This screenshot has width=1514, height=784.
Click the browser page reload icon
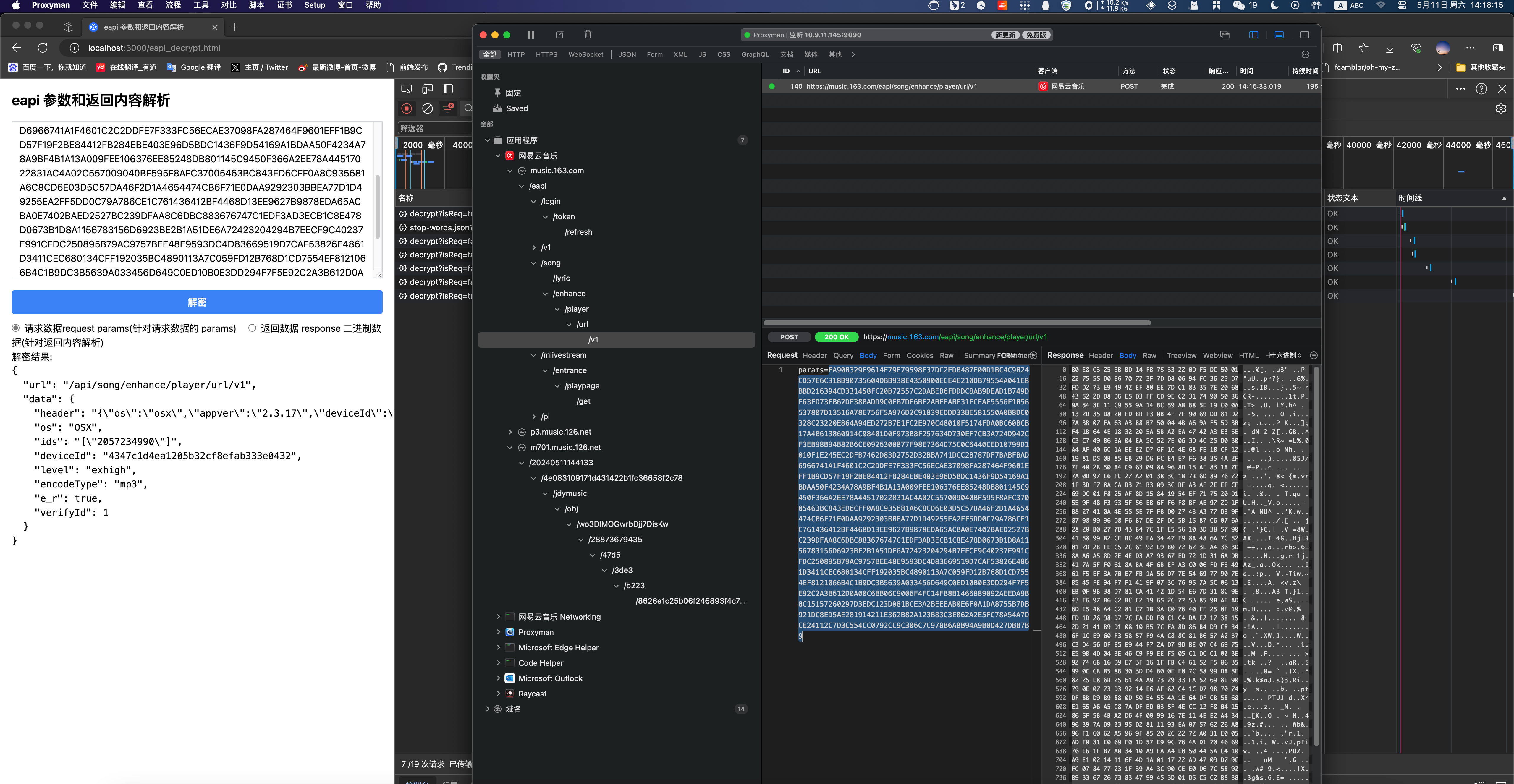[x=42, y=48]
